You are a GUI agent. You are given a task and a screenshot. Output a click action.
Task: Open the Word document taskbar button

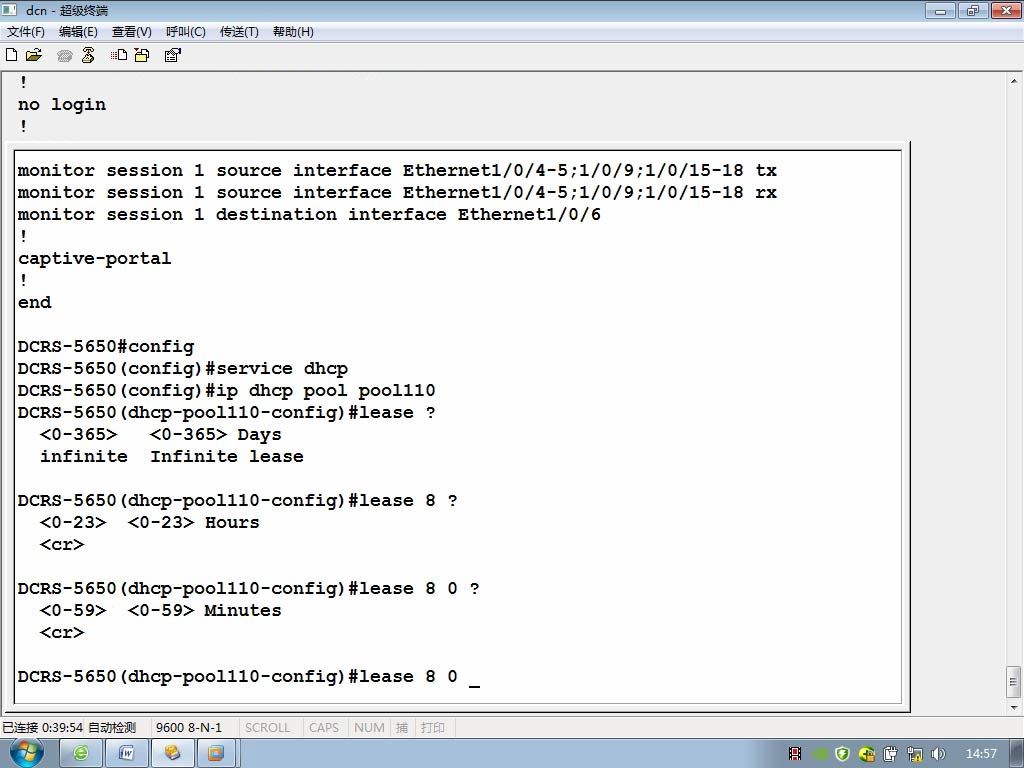coord(127,754)
